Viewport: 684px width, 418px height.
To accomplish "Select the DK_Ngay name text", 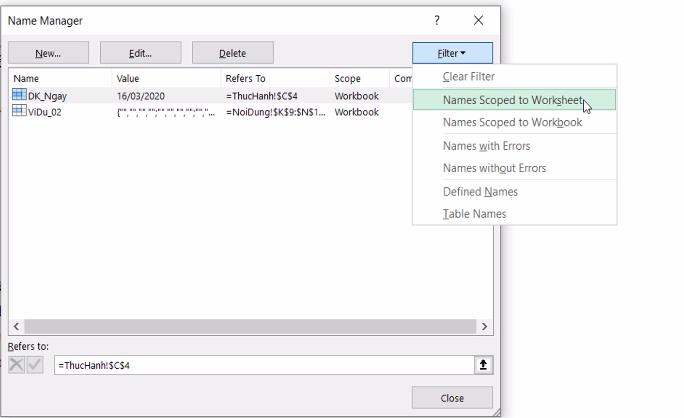I will pyautogui.click(x=47, y=96).
